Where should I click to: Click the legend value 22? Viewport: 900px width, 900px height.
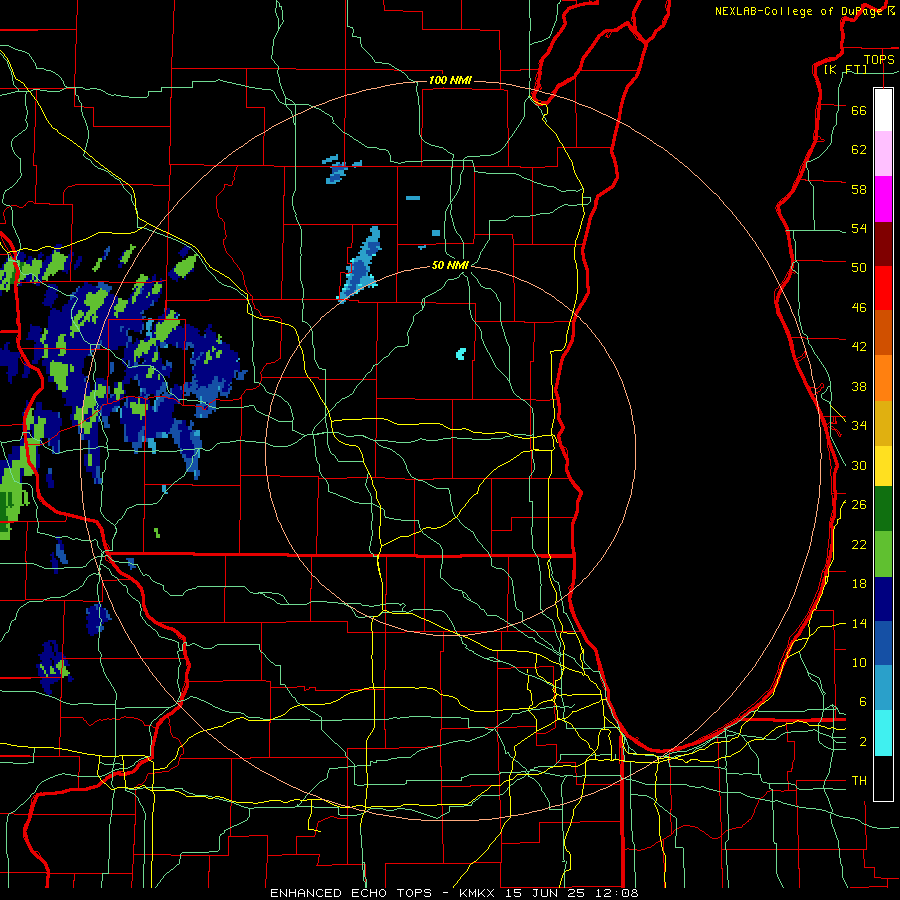click(x=859, y=544)
